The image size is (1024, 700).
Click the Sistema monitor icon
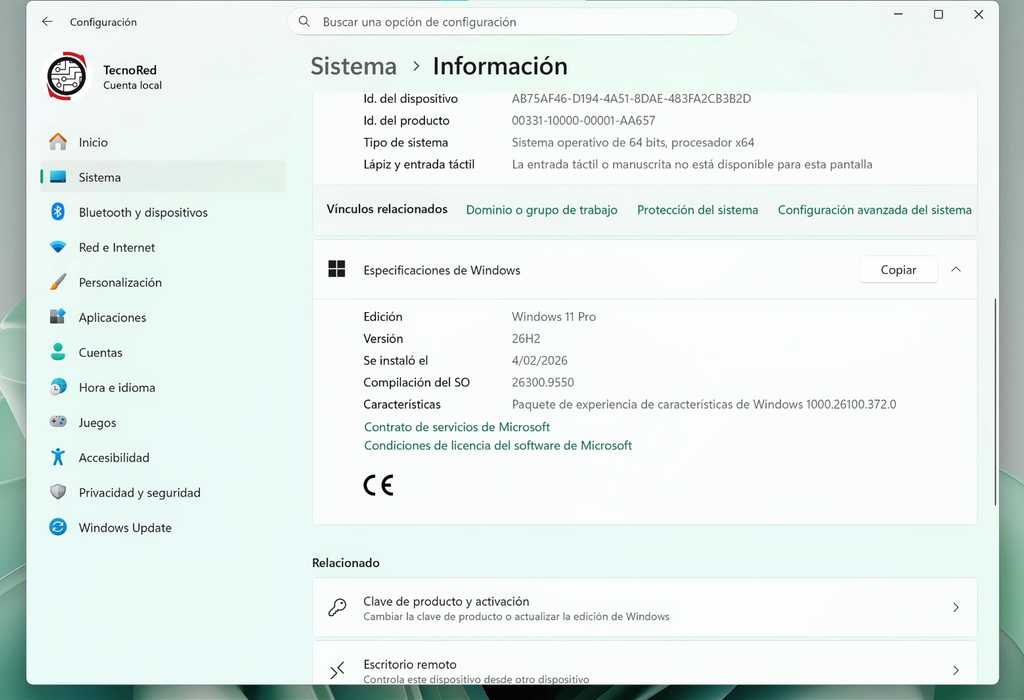[58, 177]
